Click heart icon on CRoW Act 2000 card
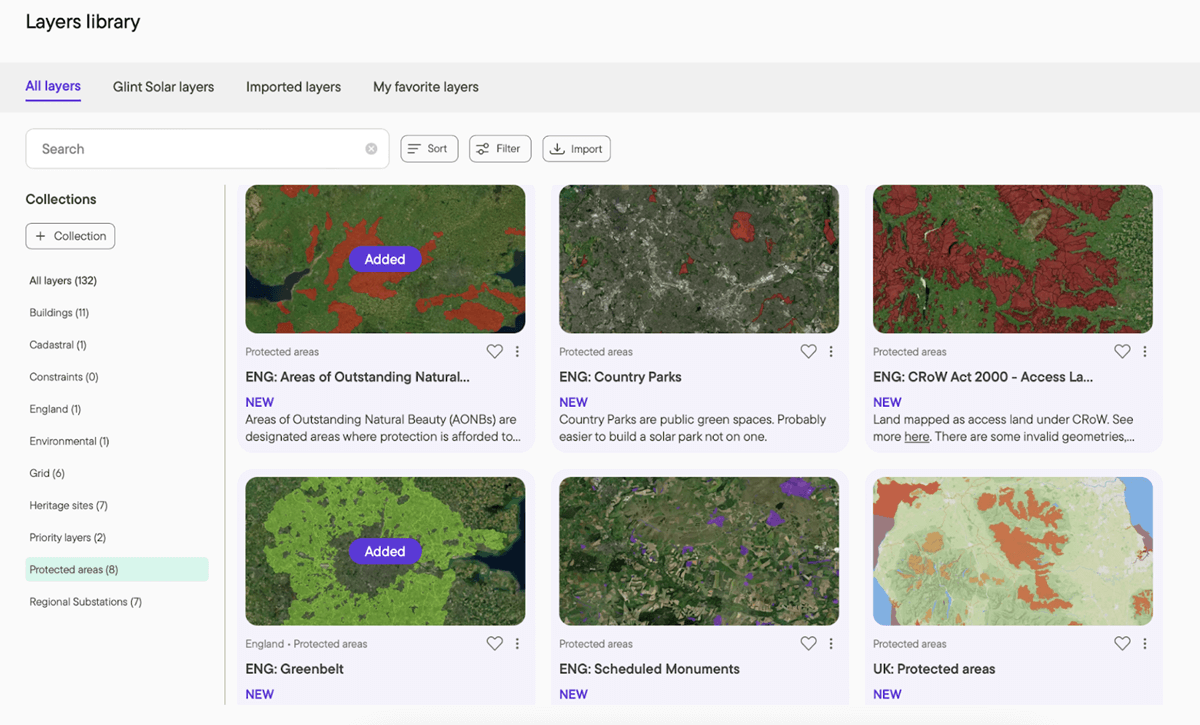 click(x=1122, y=352)
